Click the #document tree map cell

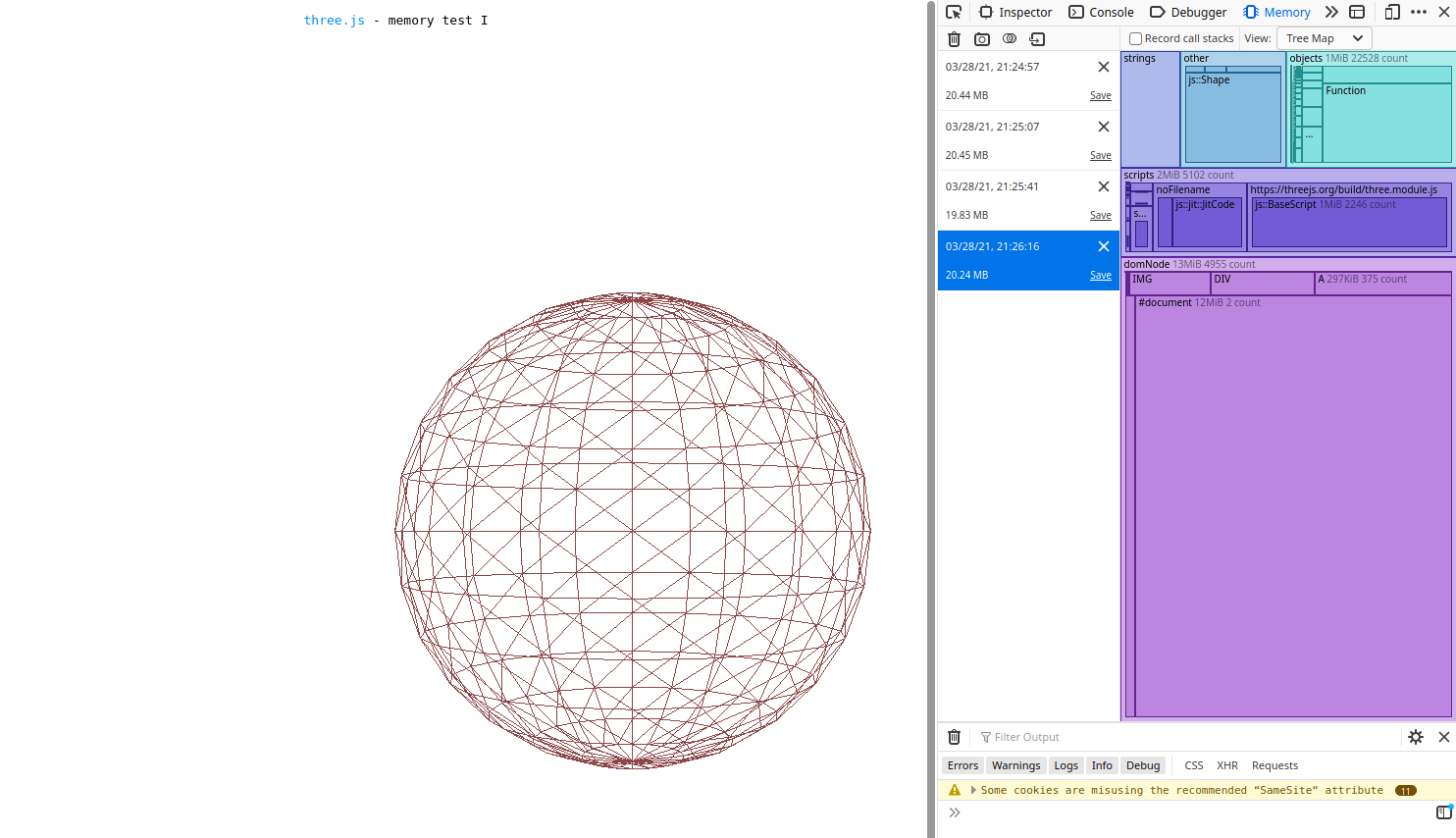pyautogui.click(x=1293, y=505)
